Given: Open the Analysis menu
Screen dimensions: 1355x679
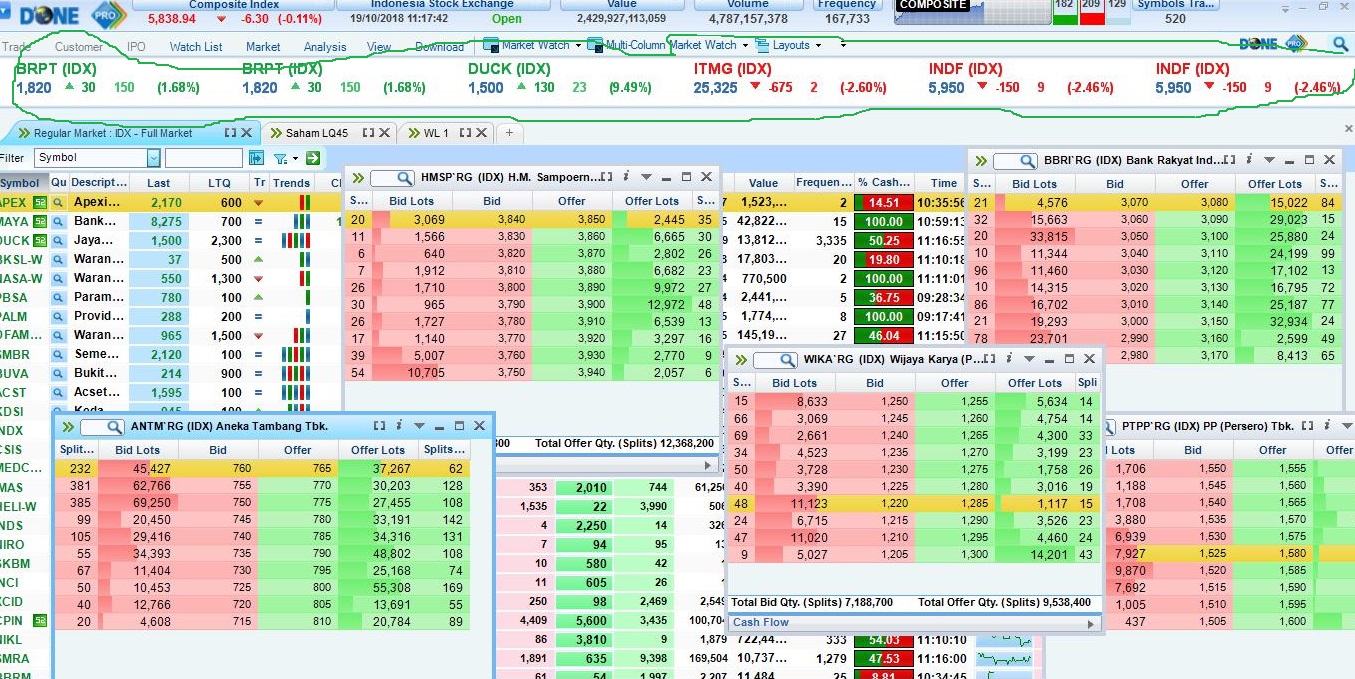Looking at the screenshot, I should [x=325, y=47].
